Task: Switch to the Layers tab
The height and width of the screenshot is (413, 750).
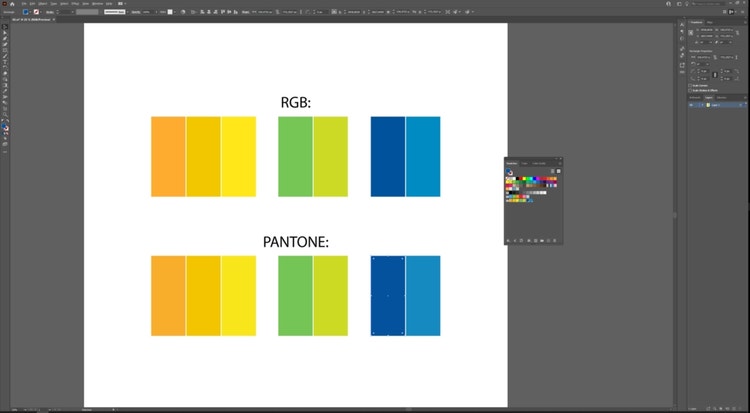Action: 708,98
